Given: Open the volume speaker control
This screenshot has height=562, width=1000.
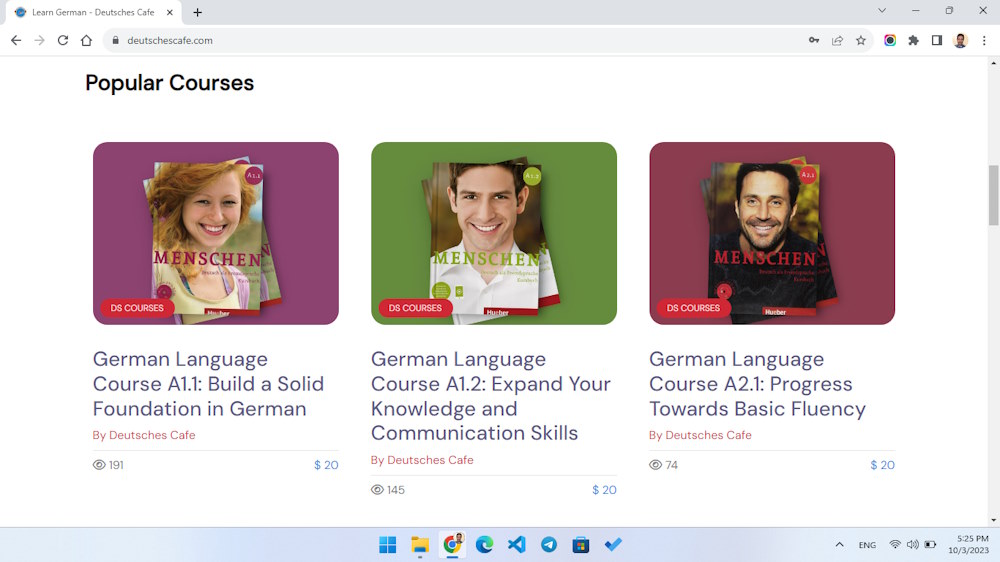Looking at the screenshot, I should point(913,545).
